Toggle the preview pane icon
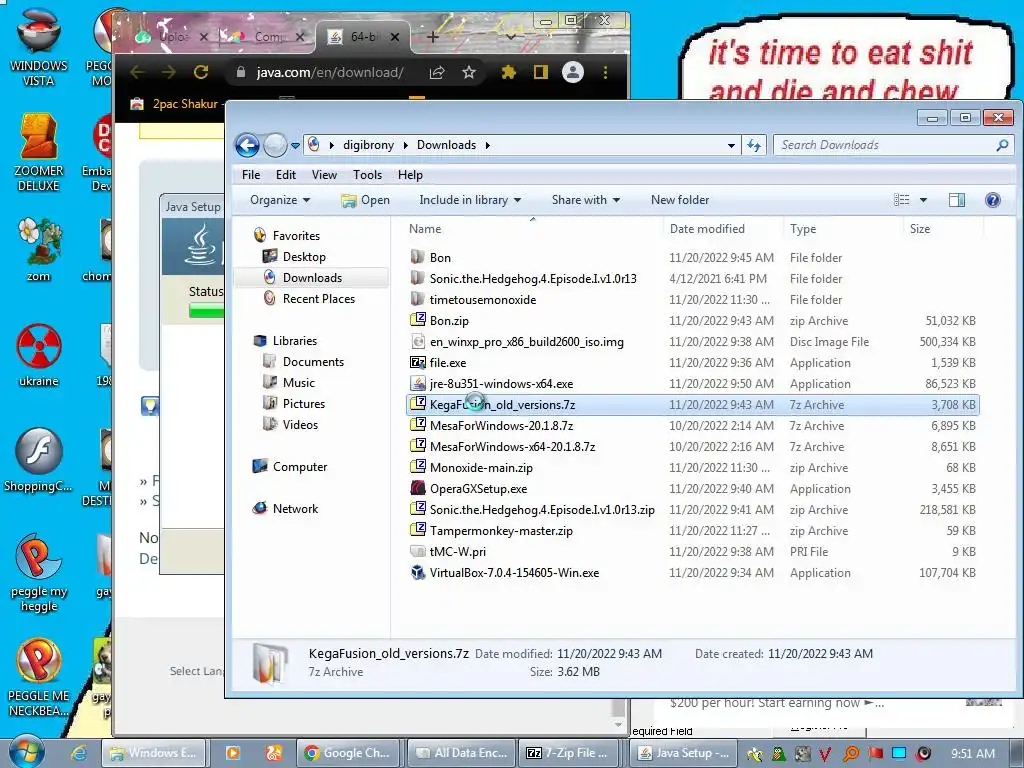The width and height of the screenshot is (1024, 768). point(957,200)
